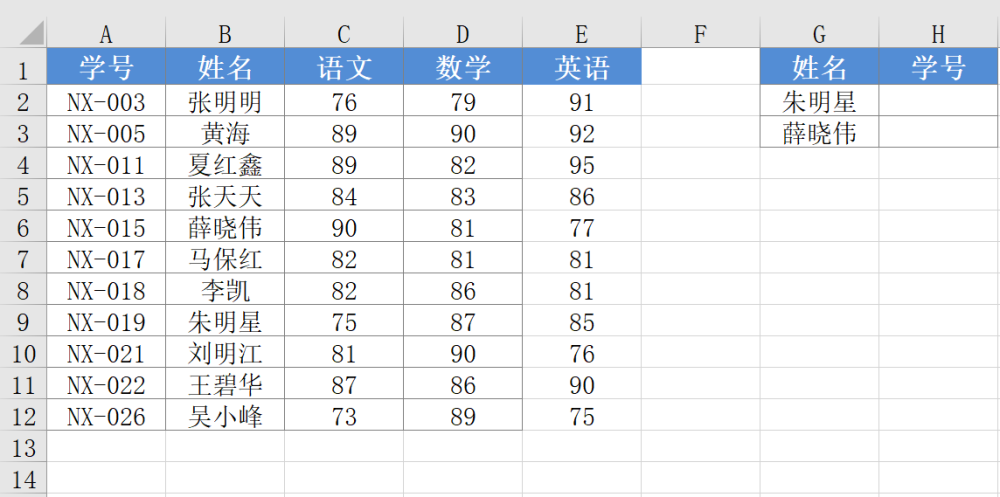Select the cell with 王碧华
Image resolution: width=1000 pixels, height=497 pixels.
tap(225, 385)
